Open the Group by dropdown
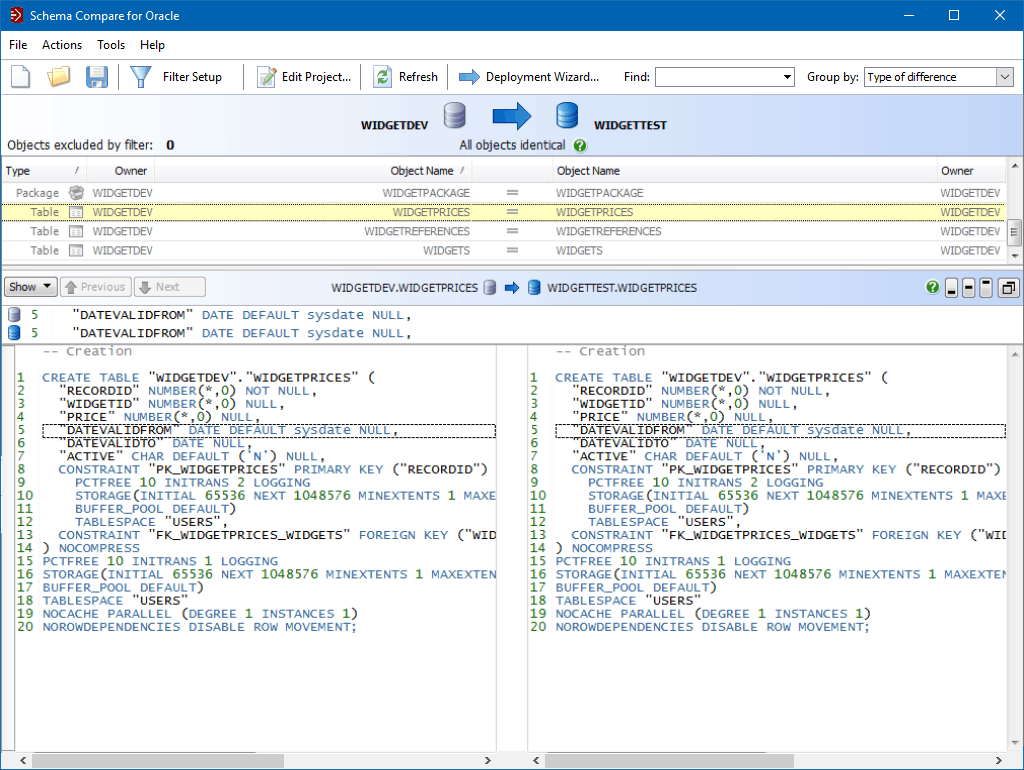 coord(1003,77)
